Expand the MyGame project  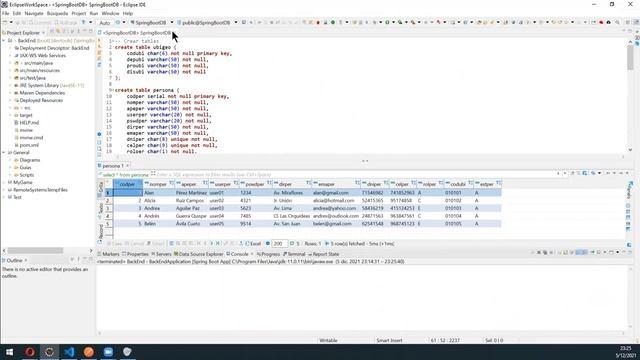tap(4, 182)
